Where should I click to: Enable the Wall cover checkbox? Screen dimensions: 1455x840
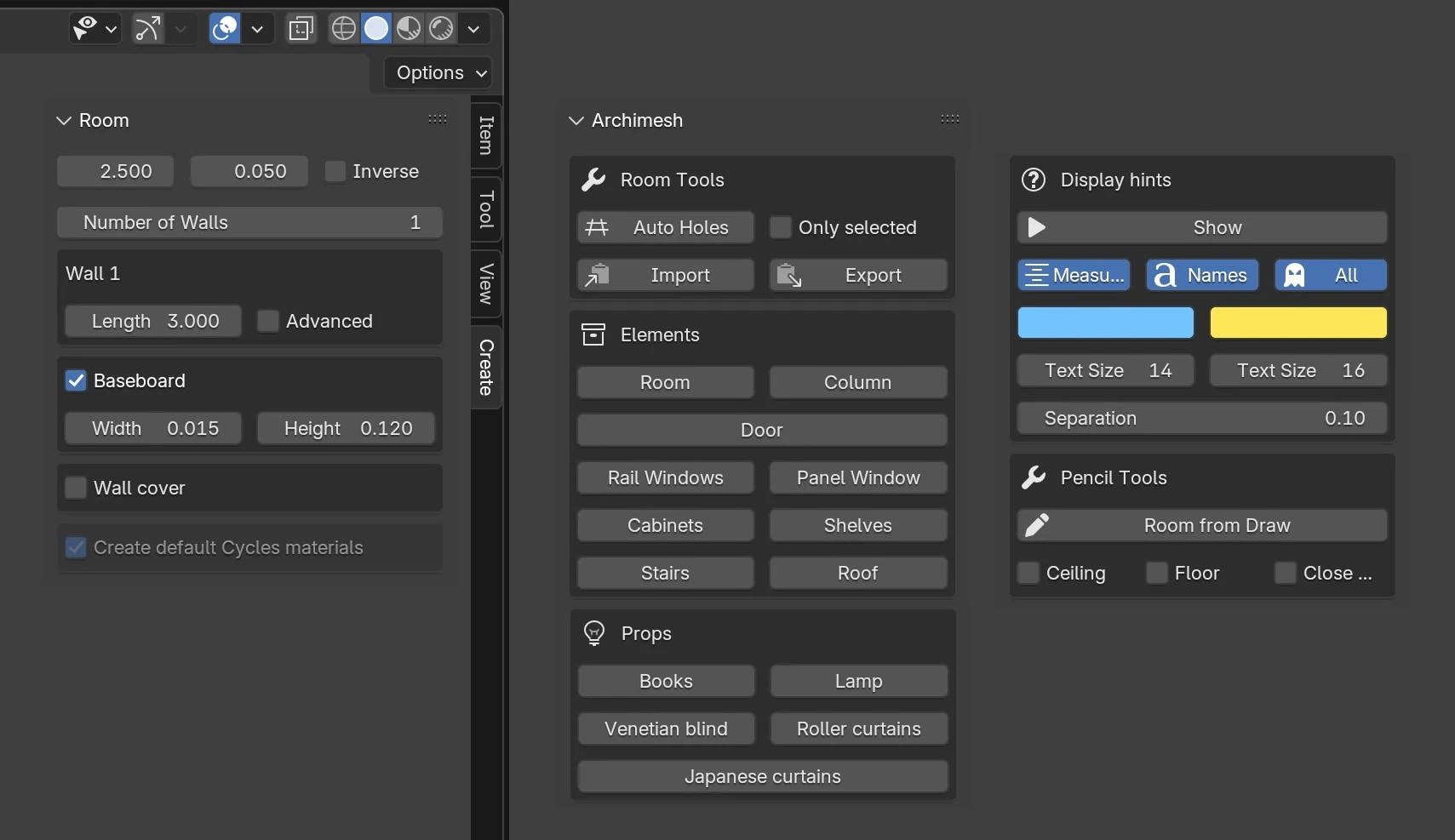point(76,488)
